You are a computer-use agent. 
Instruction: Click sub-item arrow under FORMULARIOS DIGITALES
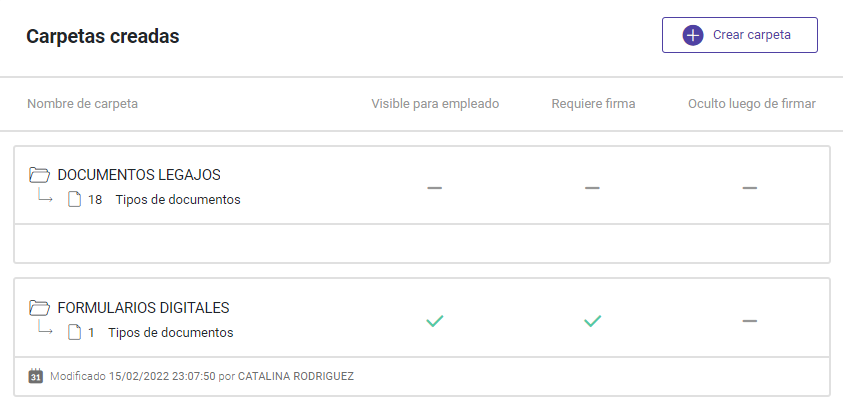click(x=45, y=329)
